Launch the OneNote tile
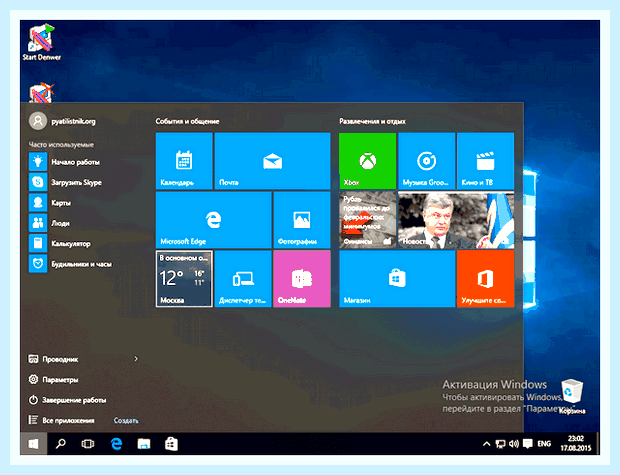 tap(302, 279)
